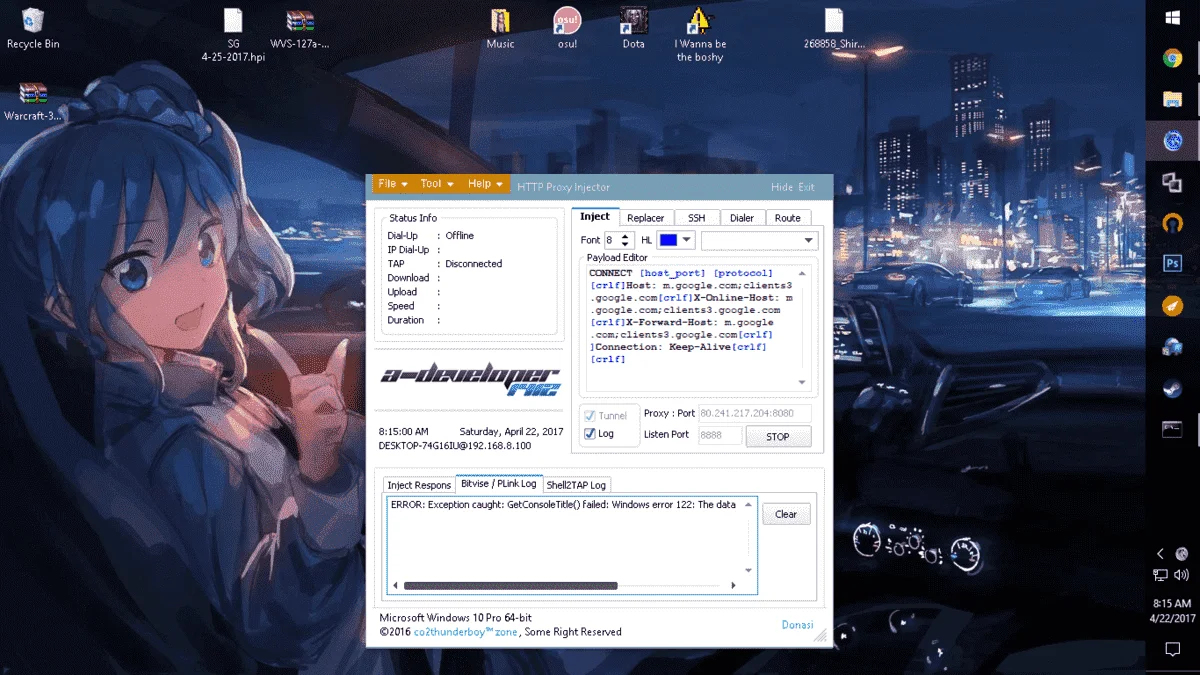Open the Action Center notification icon
The height and width of the screenshot is (675, 1200).
pos(1173,650)
